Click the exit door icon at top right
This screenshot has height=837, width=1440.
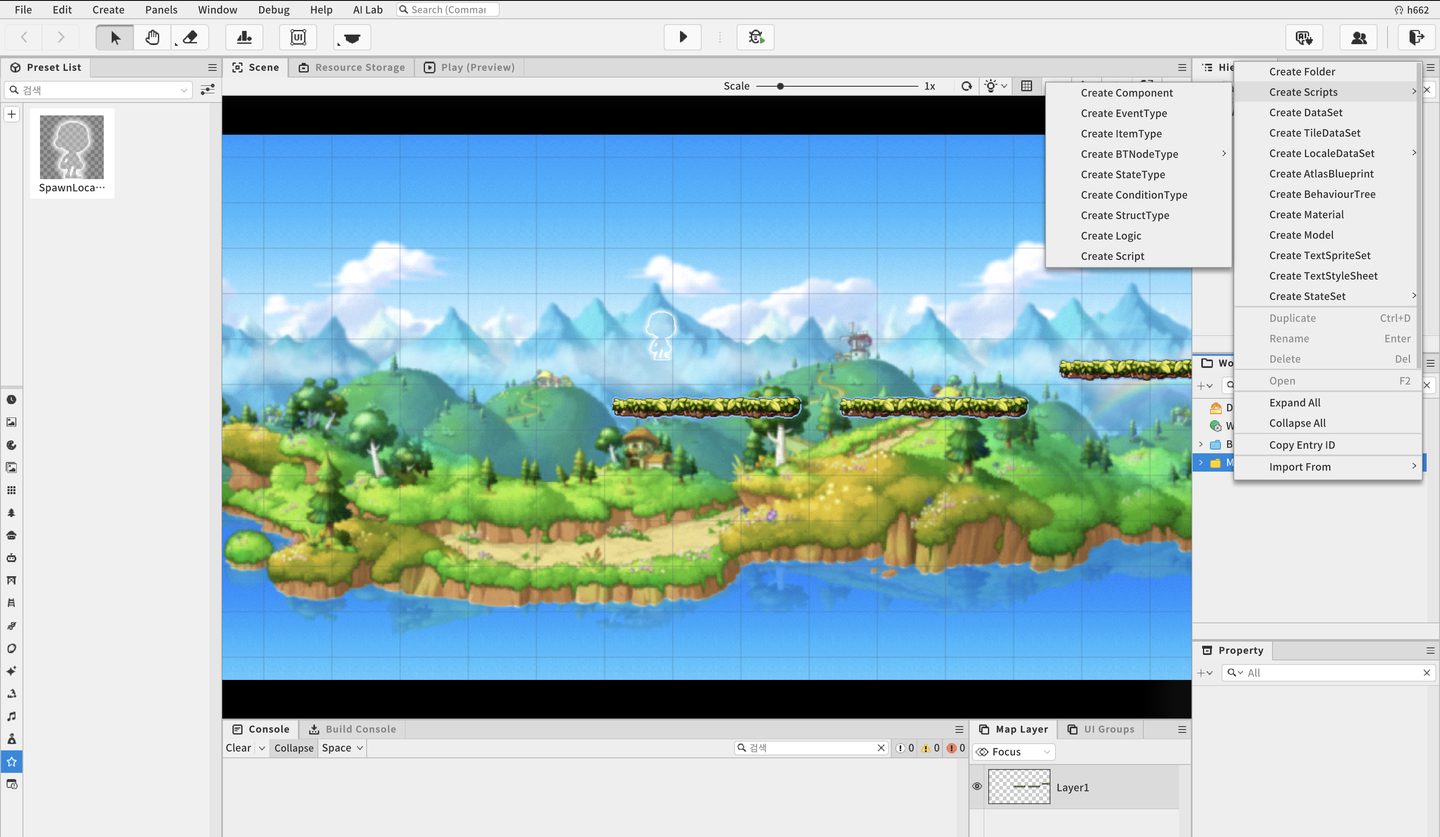(x=1415, y=37)
